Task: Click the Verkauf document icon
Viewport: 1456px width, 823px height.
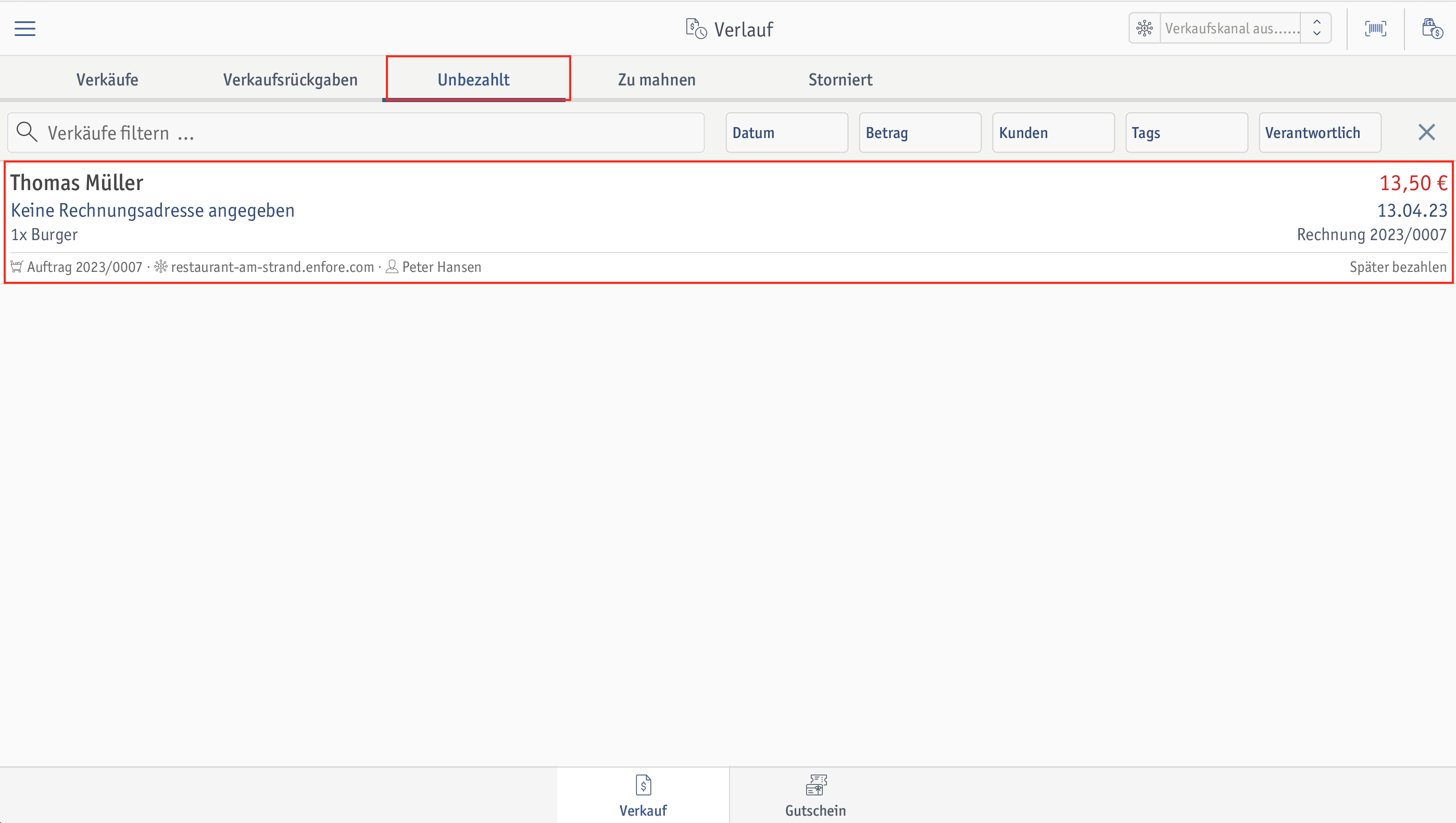Action: [643, 784]
